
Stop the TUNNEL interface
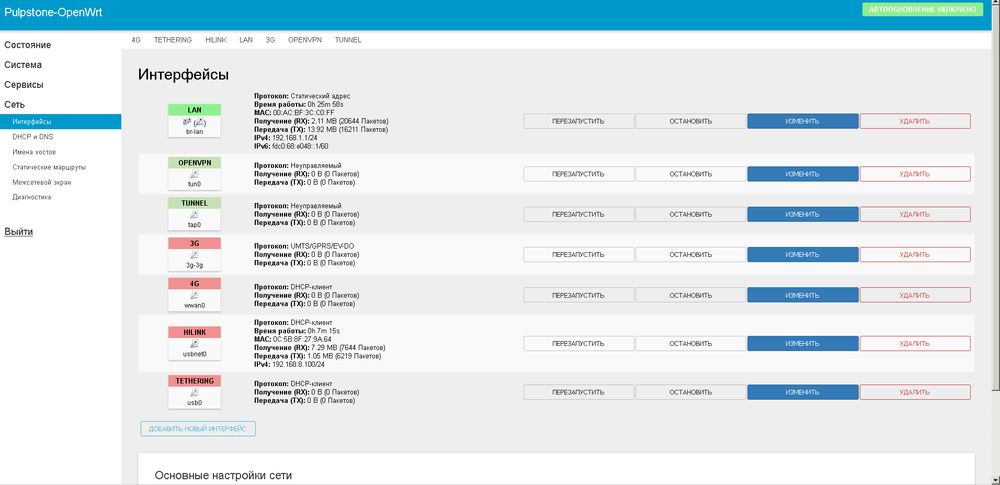[x=691, y=214]
